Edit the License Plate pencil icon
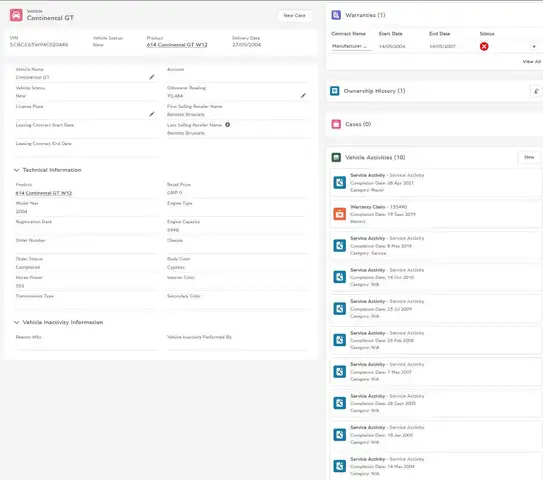The height and width of the screenshot is (480, 543). (152, 114)
